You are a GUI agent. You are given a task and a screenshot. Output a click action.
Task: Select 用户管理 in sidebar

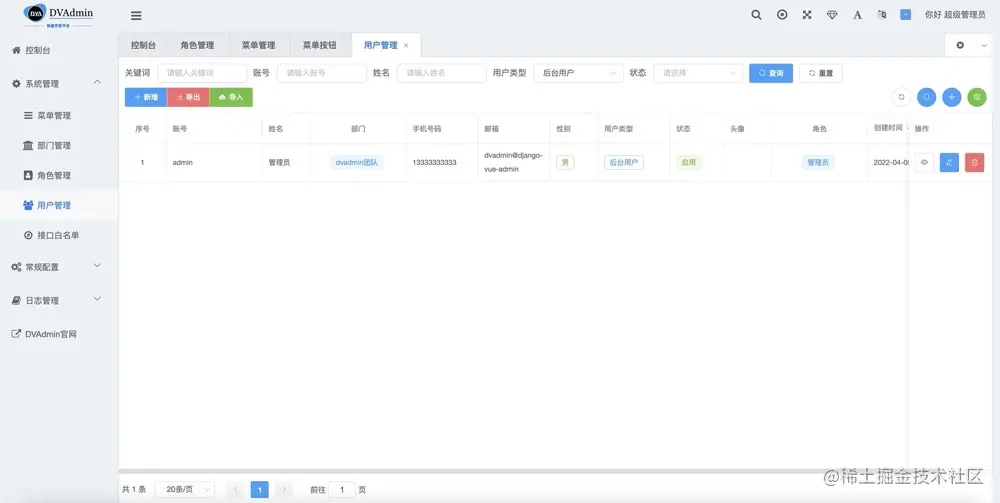[59, 205]
